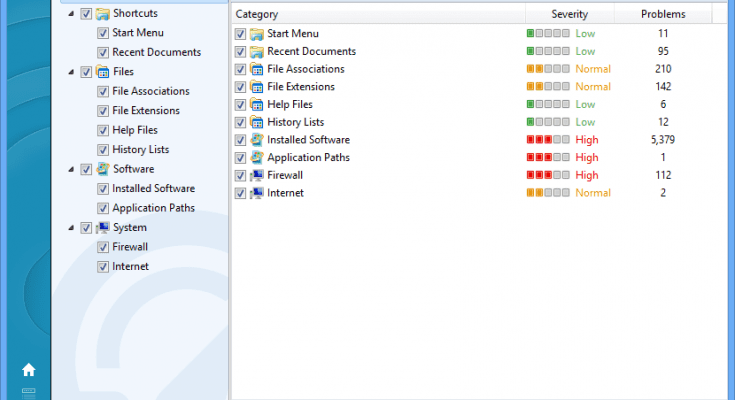Viewport: 735px width, 400px height.
Task: Click the System group icon in tree
Action: tap(102, 227)
